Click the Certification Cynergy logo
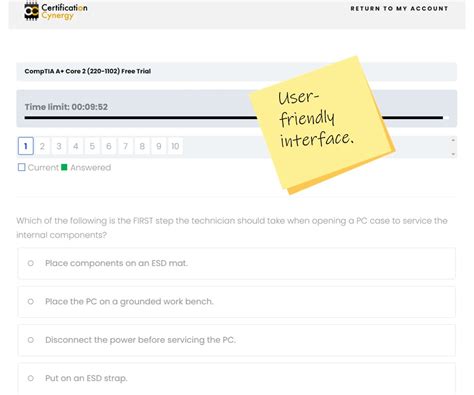Viewport: 474px width, 395px height. point(56,11)
